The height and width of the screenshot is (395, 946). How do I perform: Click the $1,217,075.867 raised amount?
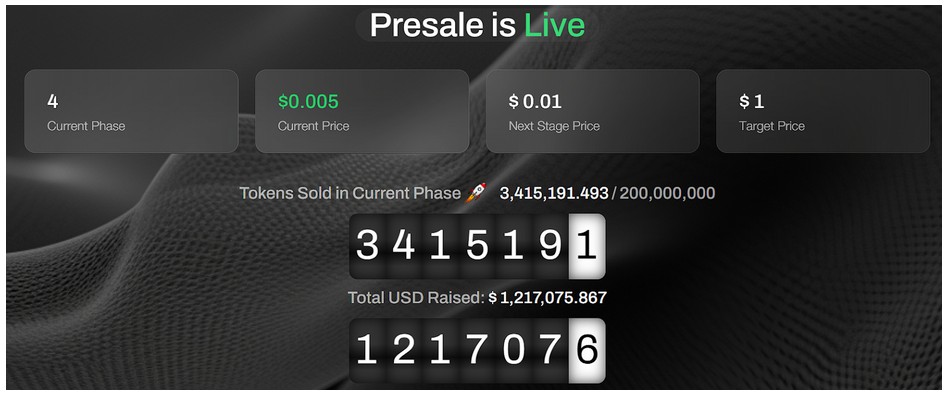click(x=548, y=297)
